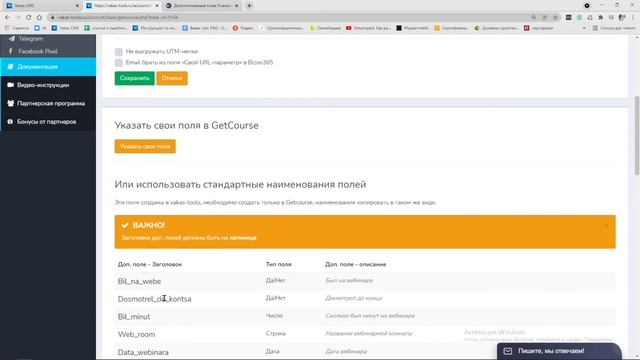The width and height of the screenshot is (640, 360).
Task: Click the partner program people icon
Action: tap(11, 103)
